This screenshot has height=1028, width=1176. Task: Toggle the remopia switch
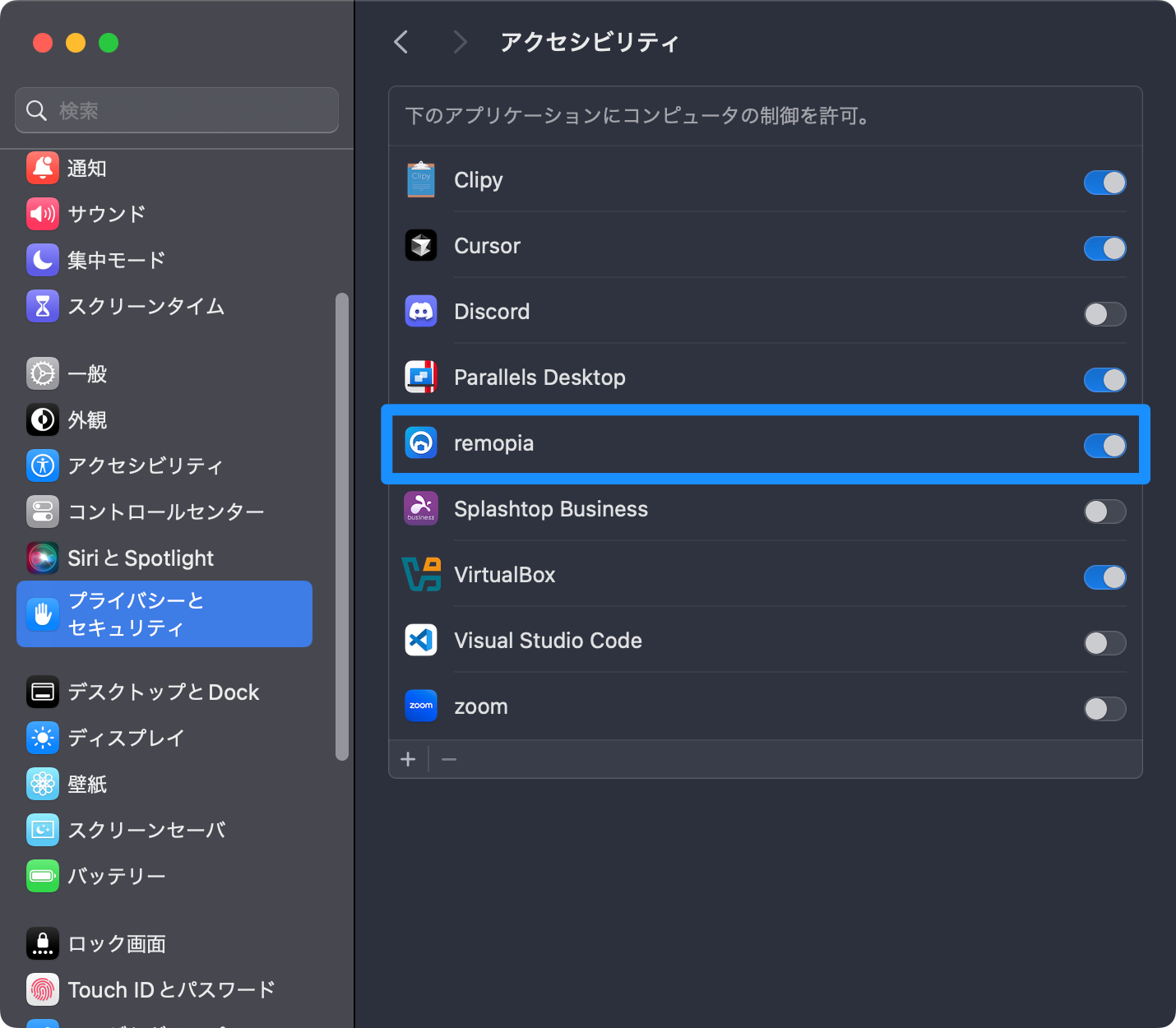1104,446
